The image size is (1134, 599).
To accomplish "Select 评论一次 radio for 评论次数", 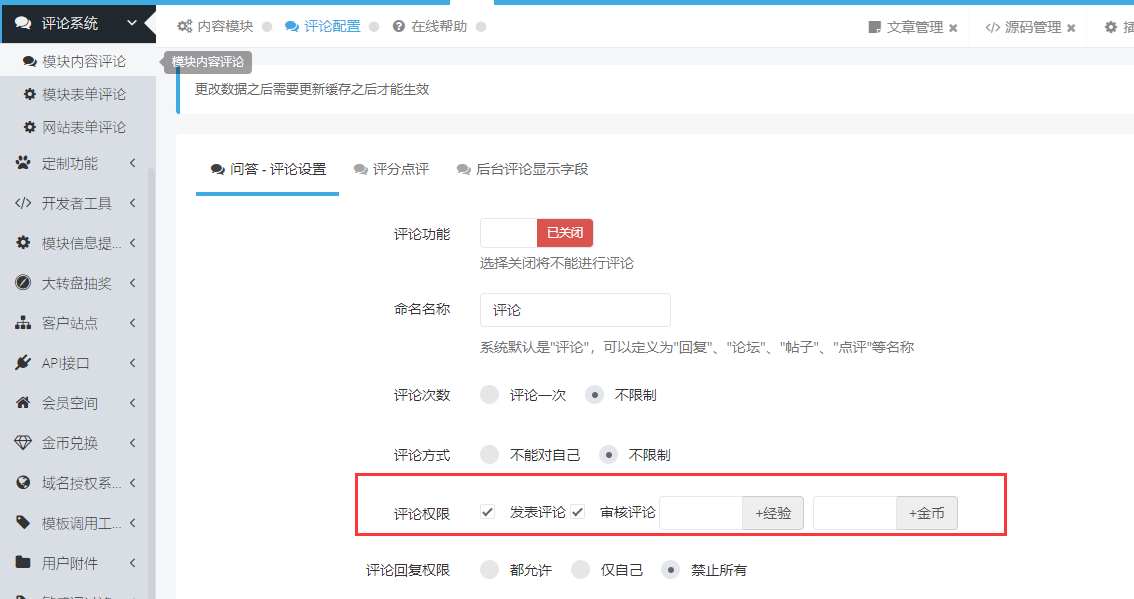I will (x=490, y=394).
